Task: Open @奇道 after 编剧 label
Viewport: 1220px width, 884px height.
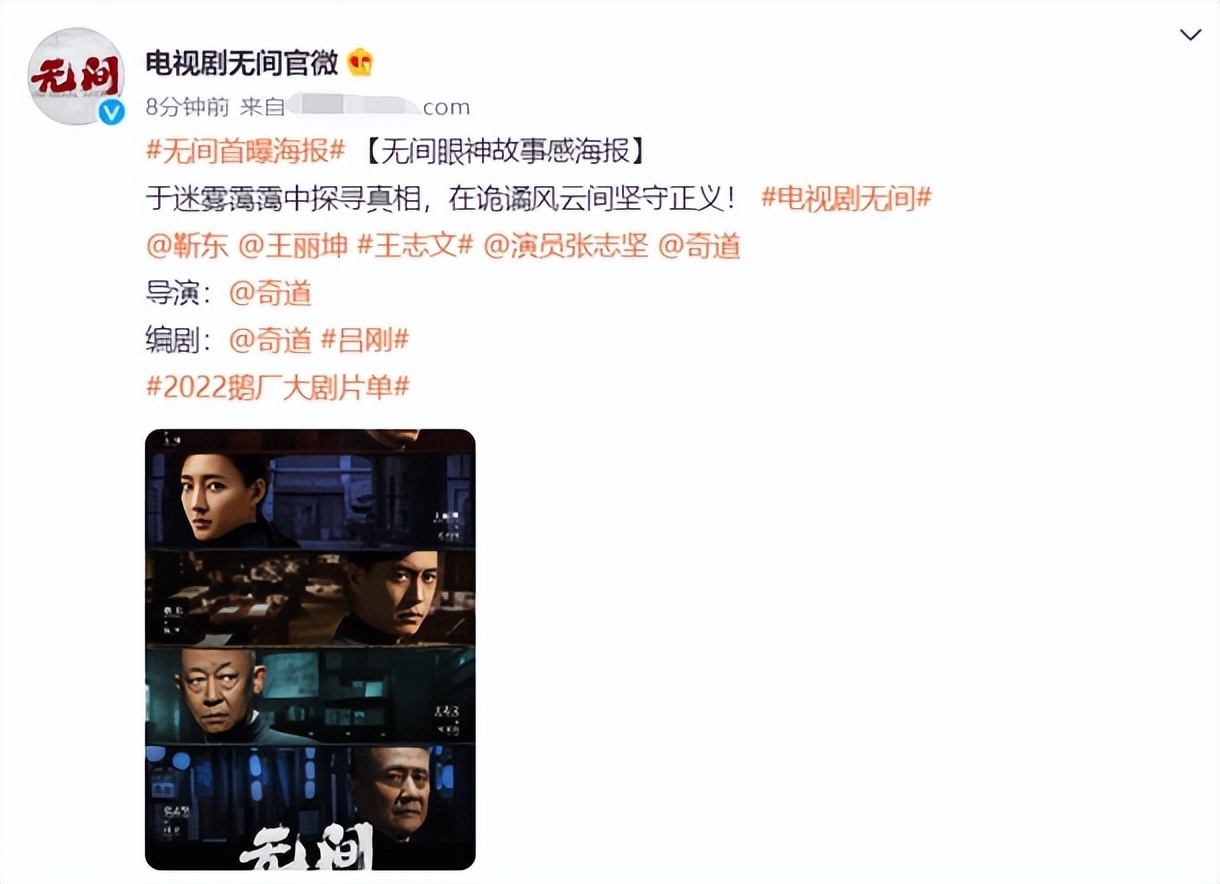Action: coord(270,340)
